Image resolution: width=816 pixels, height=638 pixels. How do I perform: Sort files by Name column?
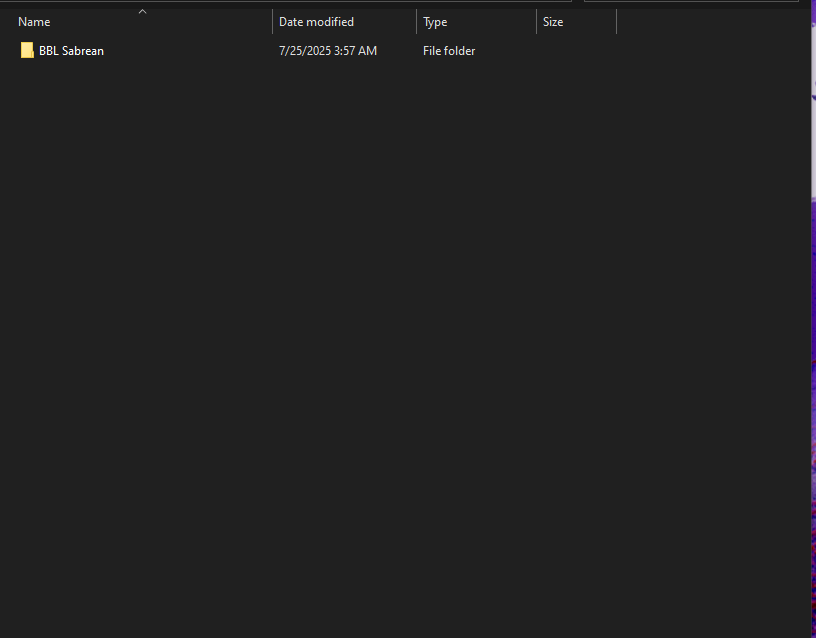click(34, 22)
